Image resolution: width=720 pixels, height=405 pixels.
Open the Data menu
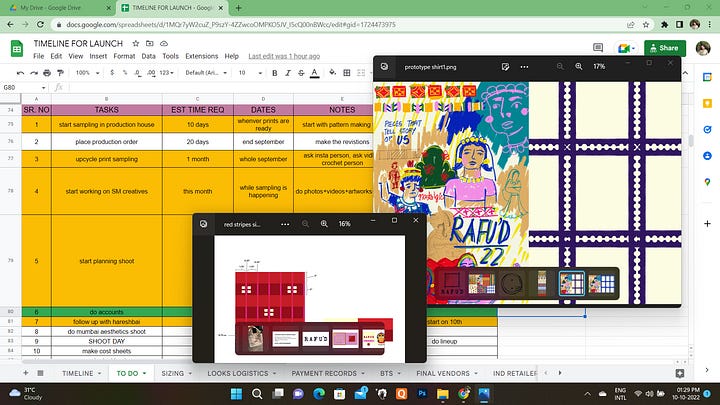148,56
